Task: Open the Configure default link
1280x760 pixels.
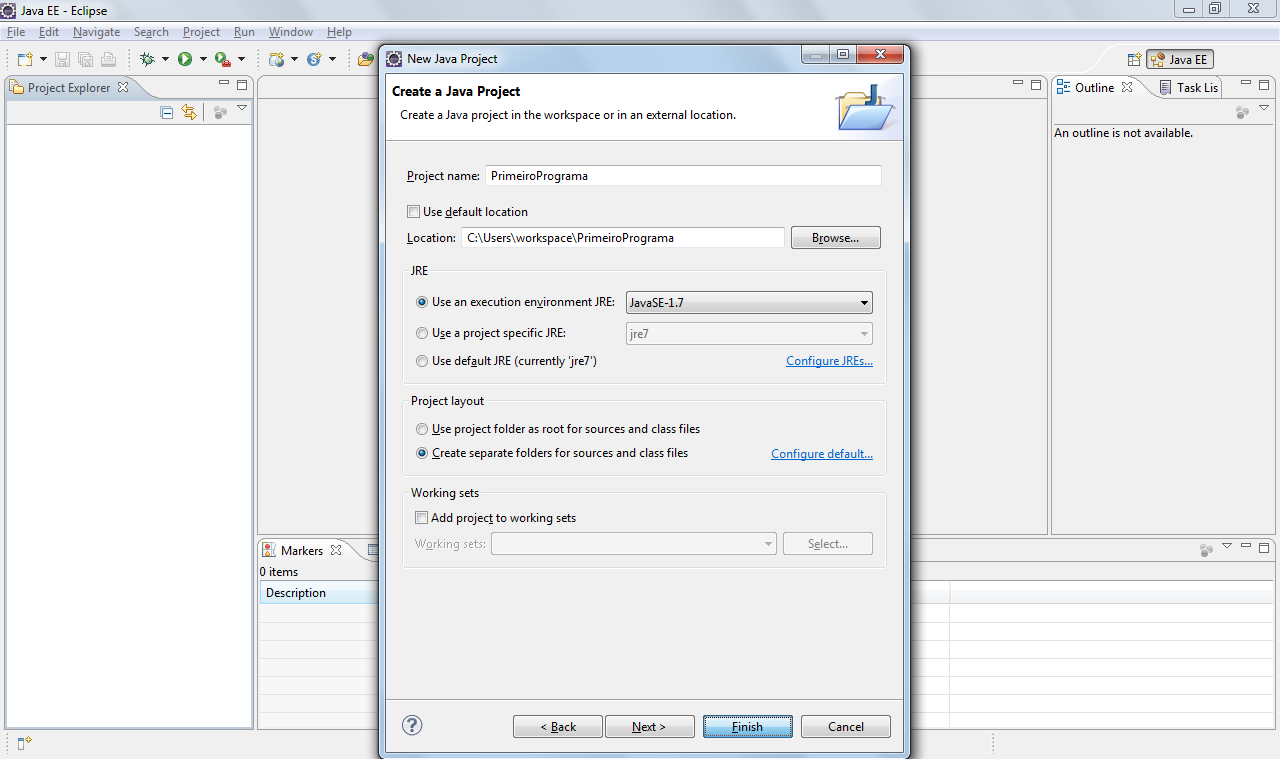Action: [x=822, y=454]
